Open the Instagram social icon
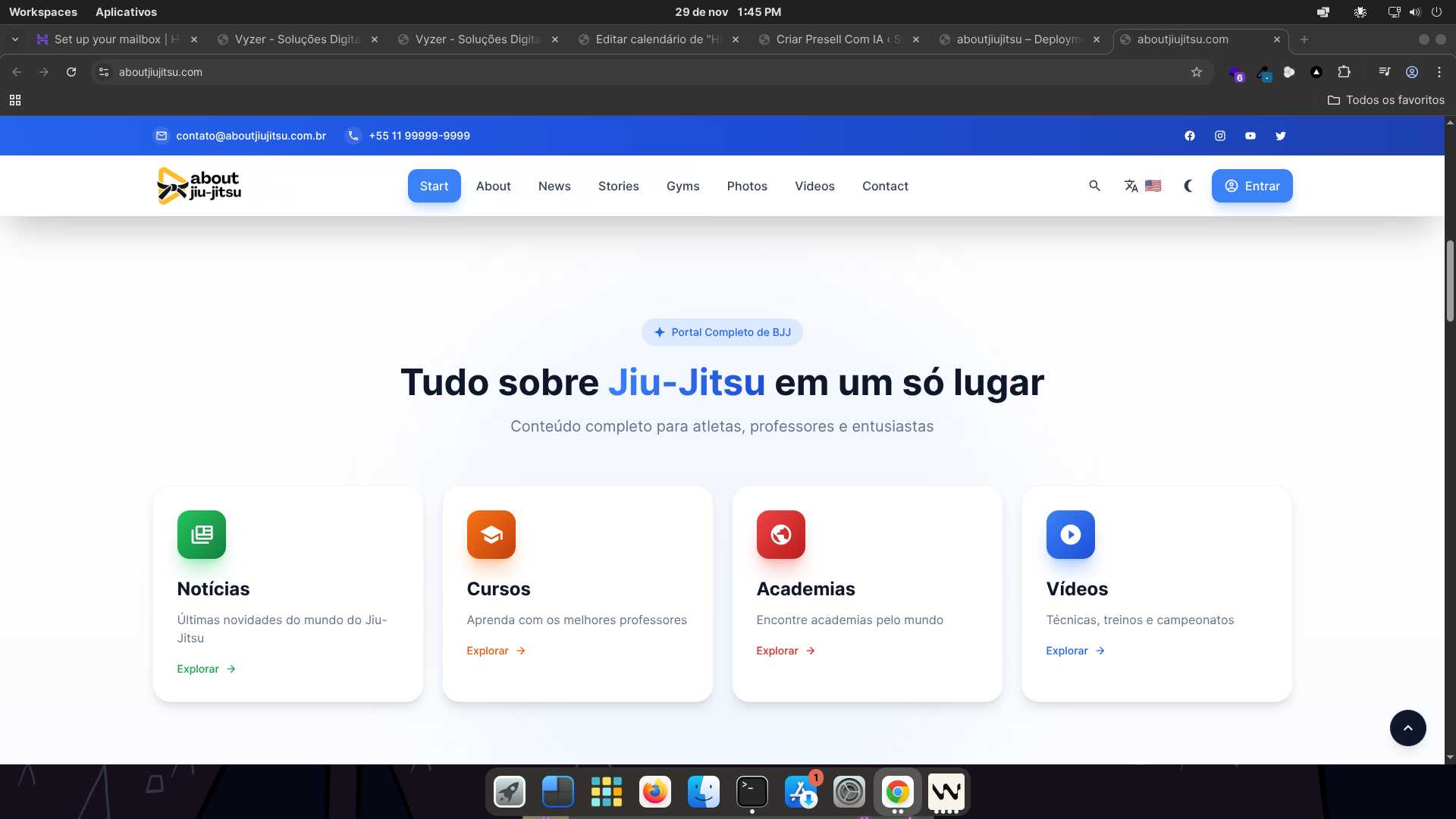This screenshot has width=1456, height=819. pos(1219,136)
